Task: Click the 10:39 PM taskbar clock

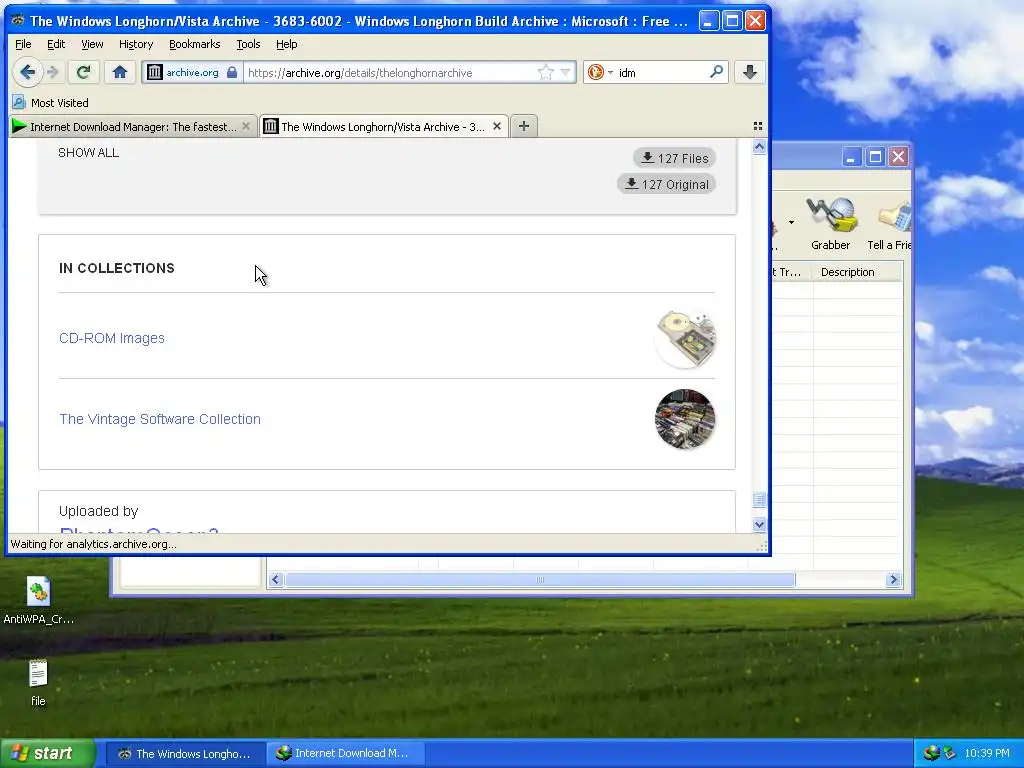Action: pos(987,753)
